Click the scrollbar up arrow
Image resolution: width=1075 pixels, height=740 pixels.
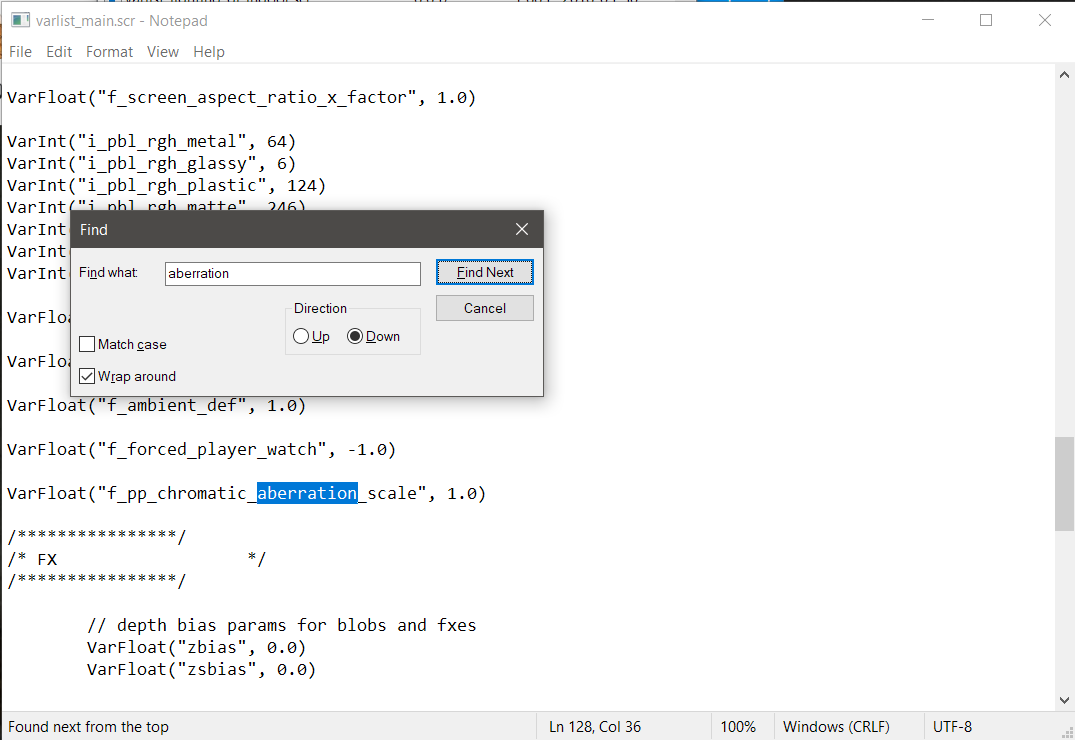(x=1064, y=75)
